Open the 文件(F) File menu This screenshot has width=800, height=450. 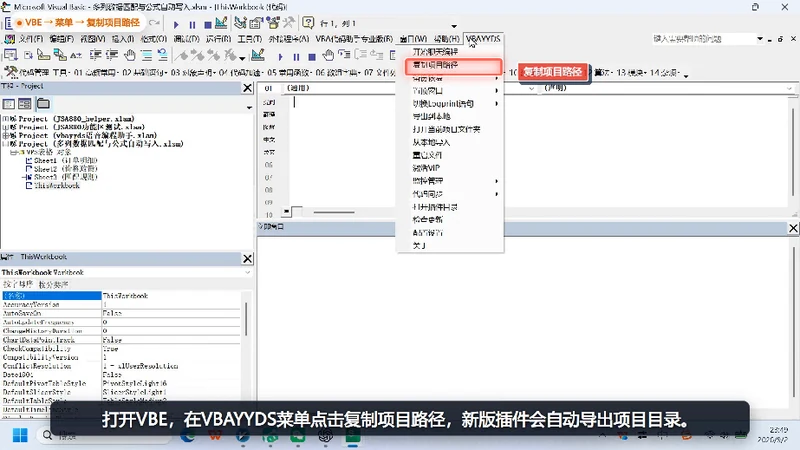pyautogui.click(x=31, y=39)
